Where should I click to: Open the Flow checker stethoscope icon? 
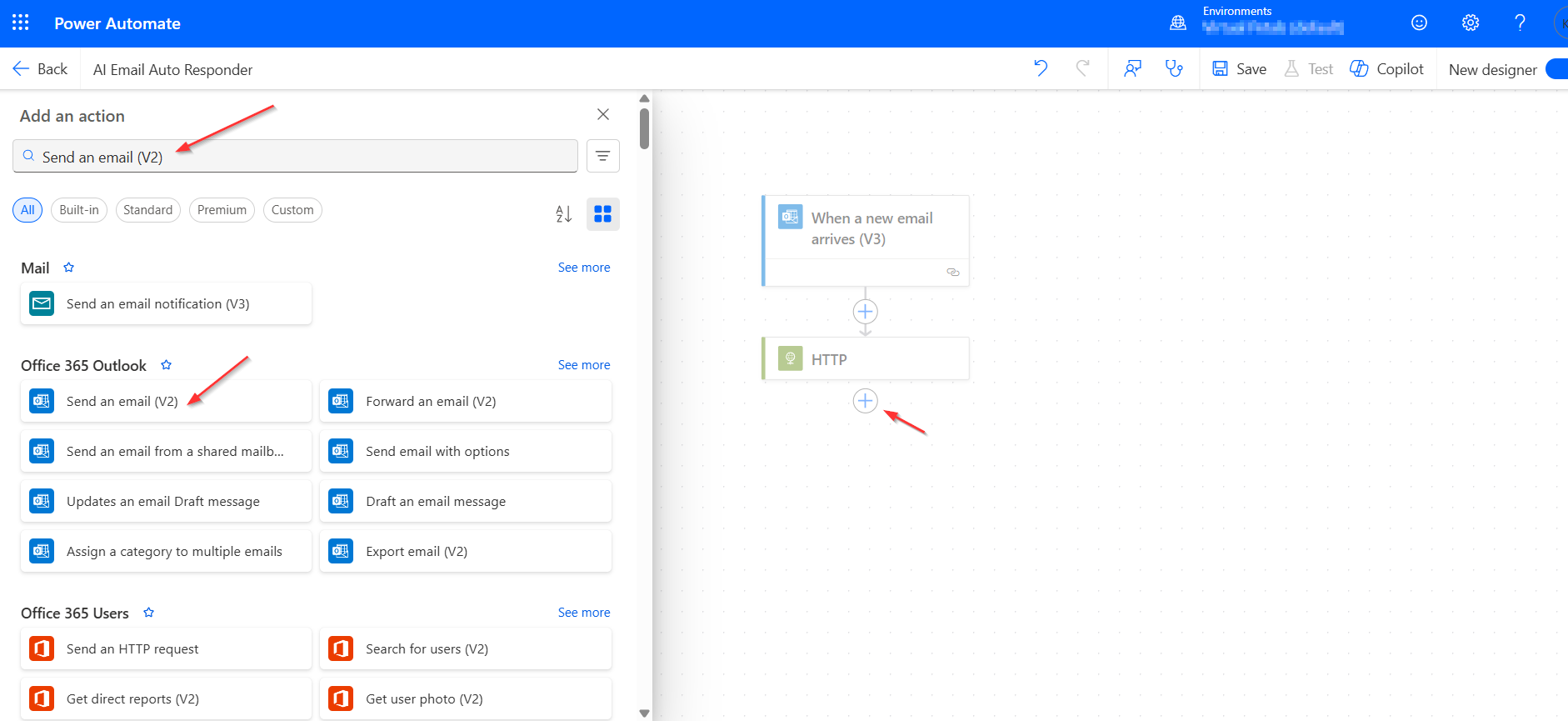pos(1174,68)
